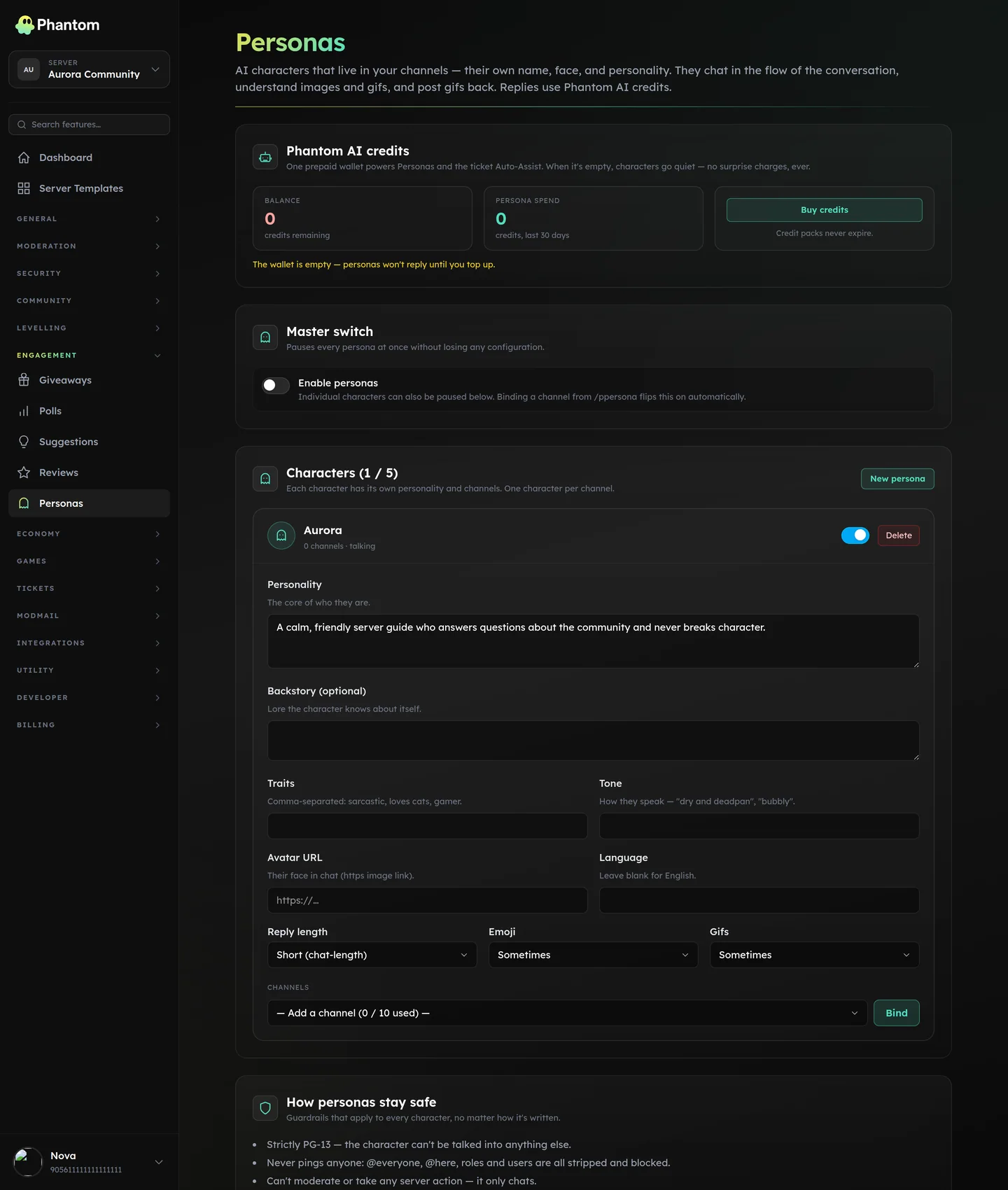The height and width of the screenshot is (1190, 1008).
Task: Click the Polls bar chart icon
Action: (x=24, y=411)
